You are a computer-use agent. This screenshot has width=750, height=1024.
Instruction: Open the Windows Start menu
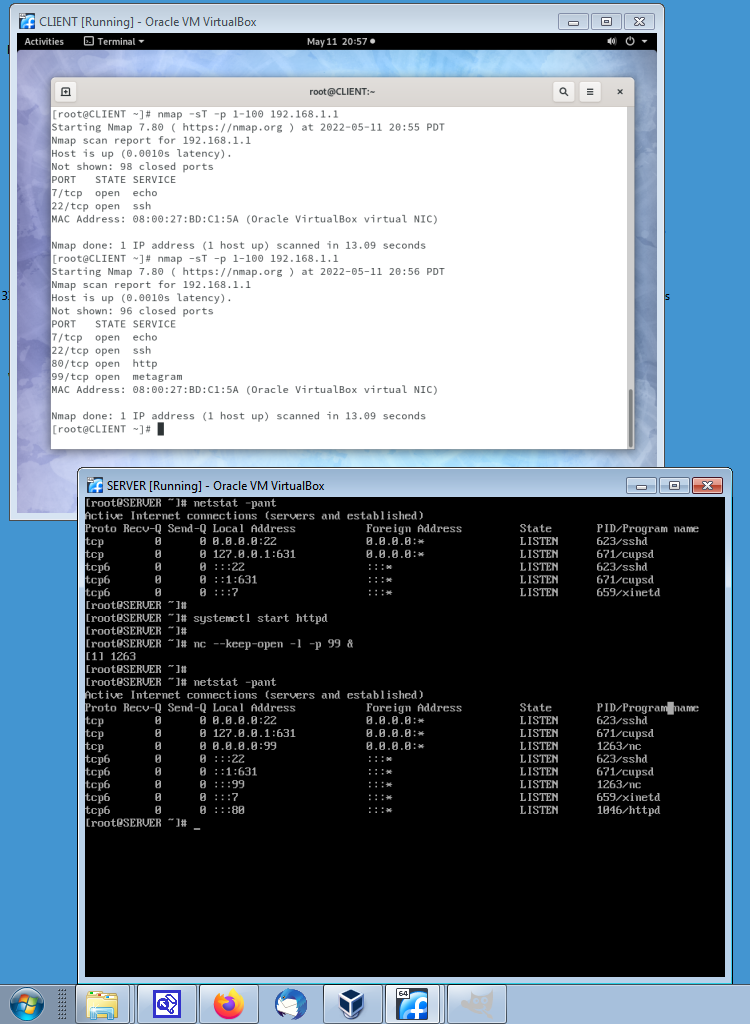click(26, 1004)
